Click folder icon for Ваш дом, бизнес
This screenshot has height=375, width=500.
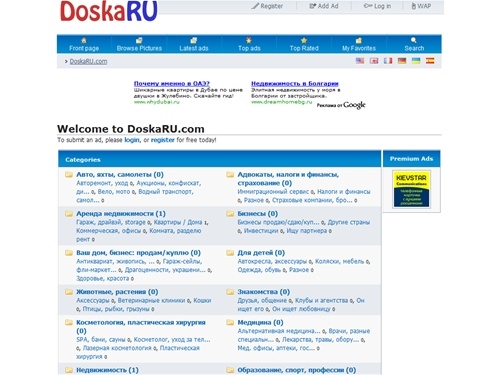(x=69, y=253)
